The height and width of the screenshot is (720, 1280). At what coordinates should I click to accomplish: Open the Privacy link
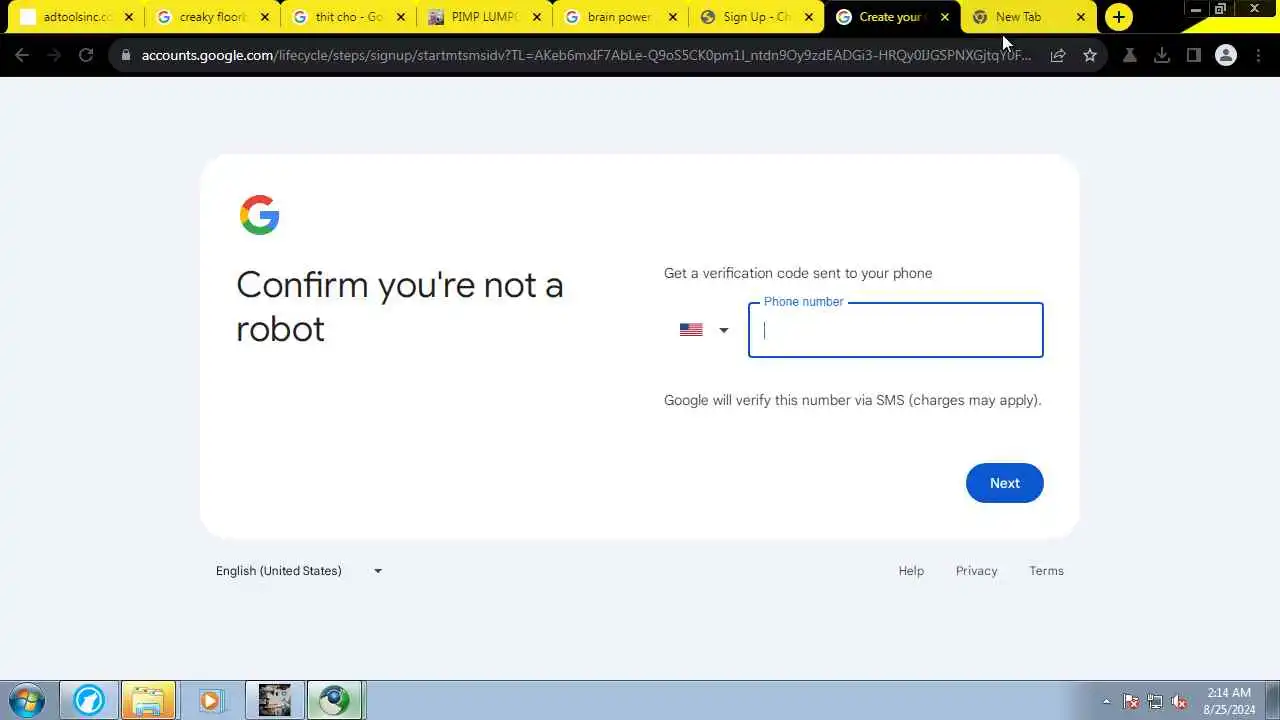click(976, 571)
